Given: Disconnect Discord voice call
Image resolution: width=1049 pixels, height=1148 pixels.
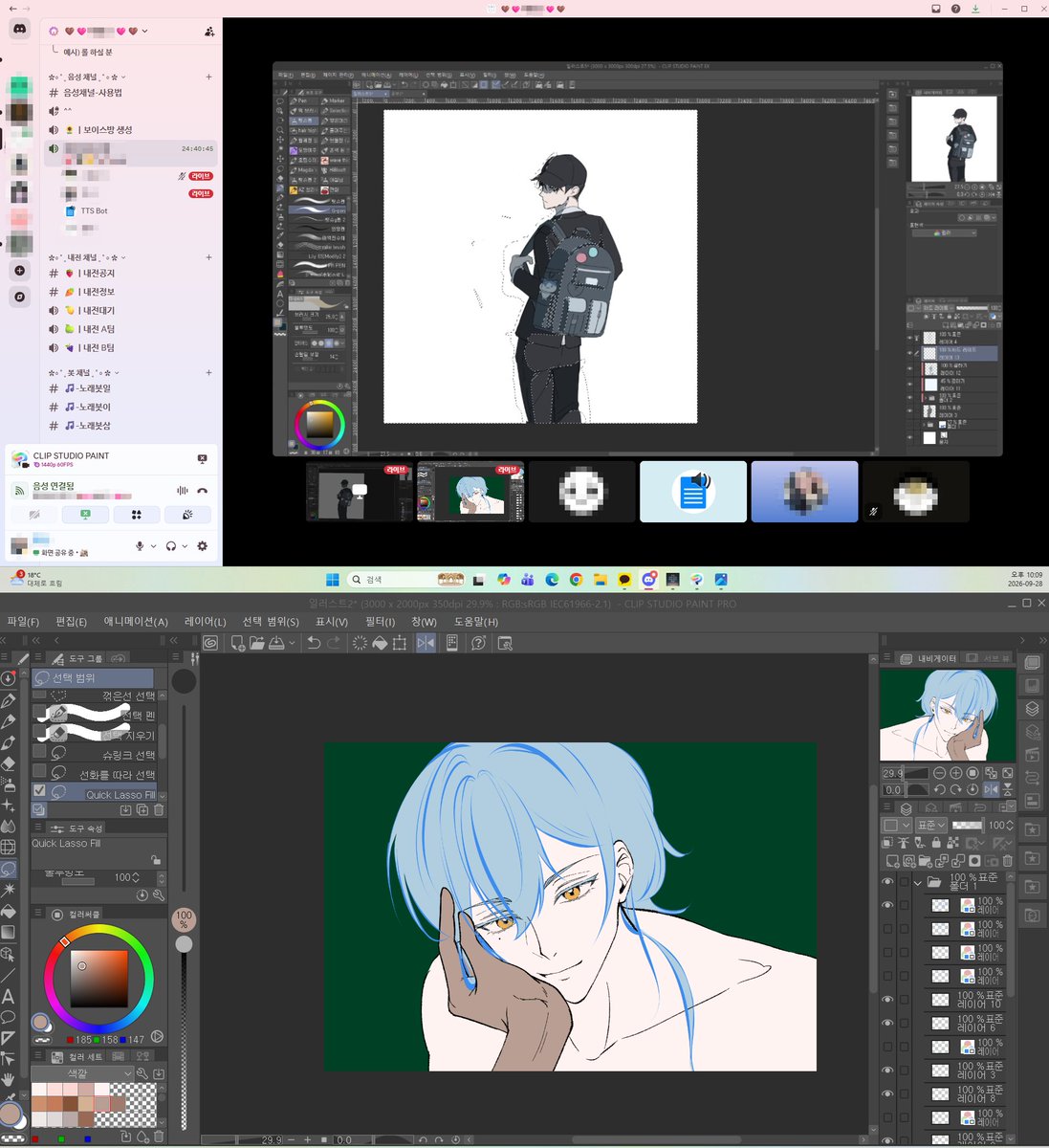Looking at the screenshot, I should 202,490.
